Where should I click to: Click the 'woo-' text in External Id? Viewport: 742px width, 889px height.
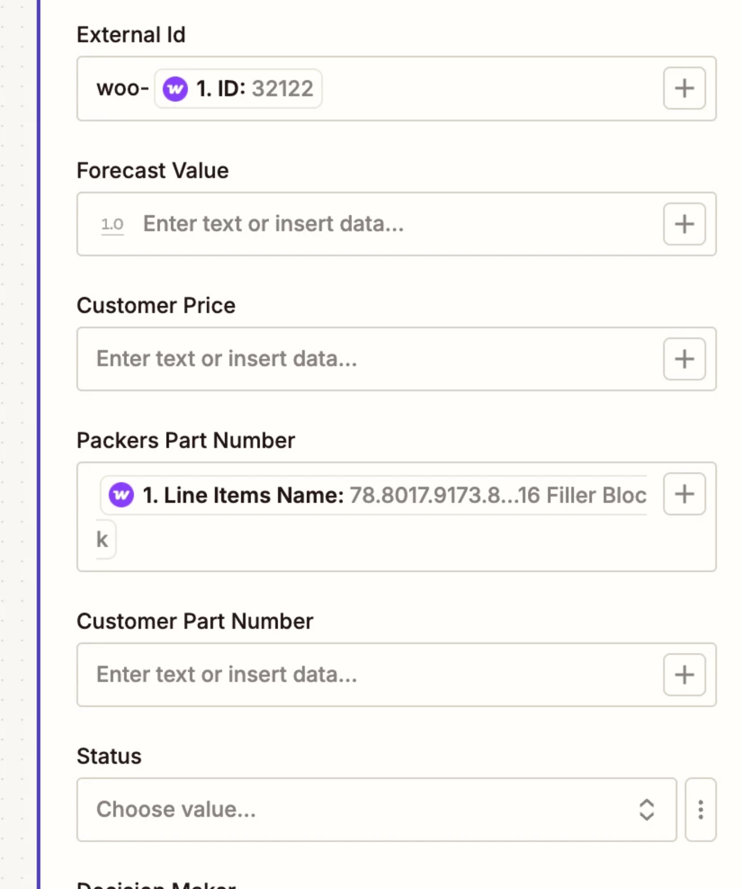122,89
